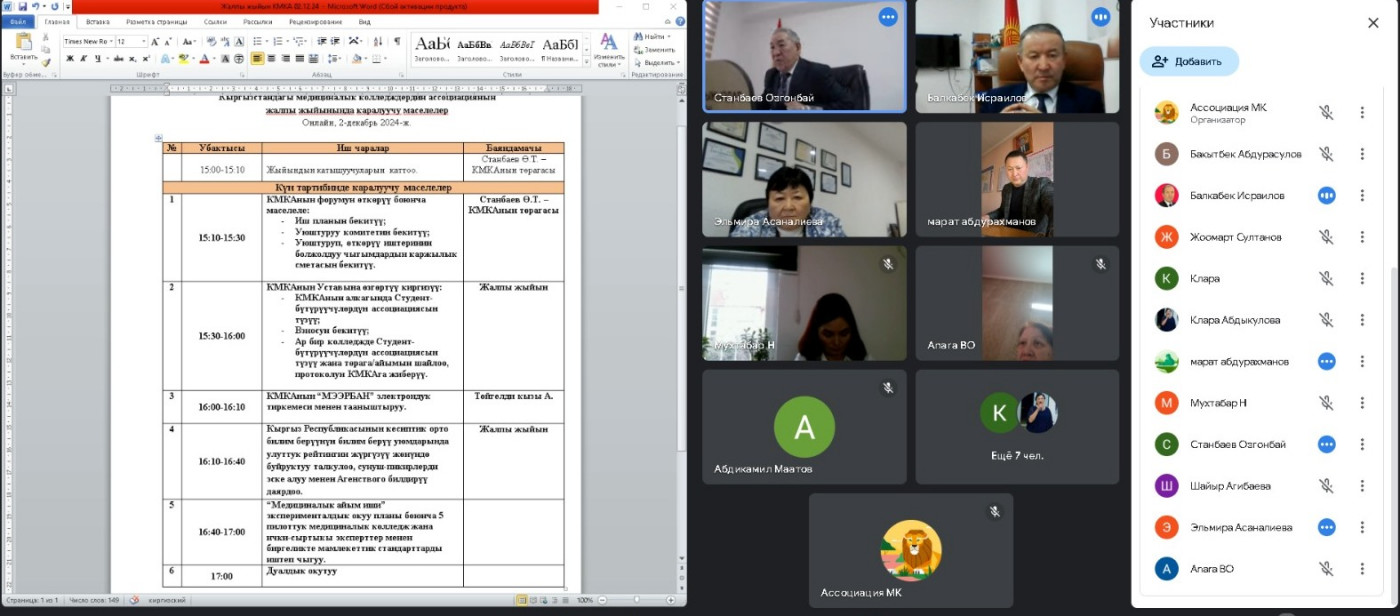Screen dimensions: 1400x616
Task: Open more options for Жоомарт Султанов
Action: [1361, 237]
